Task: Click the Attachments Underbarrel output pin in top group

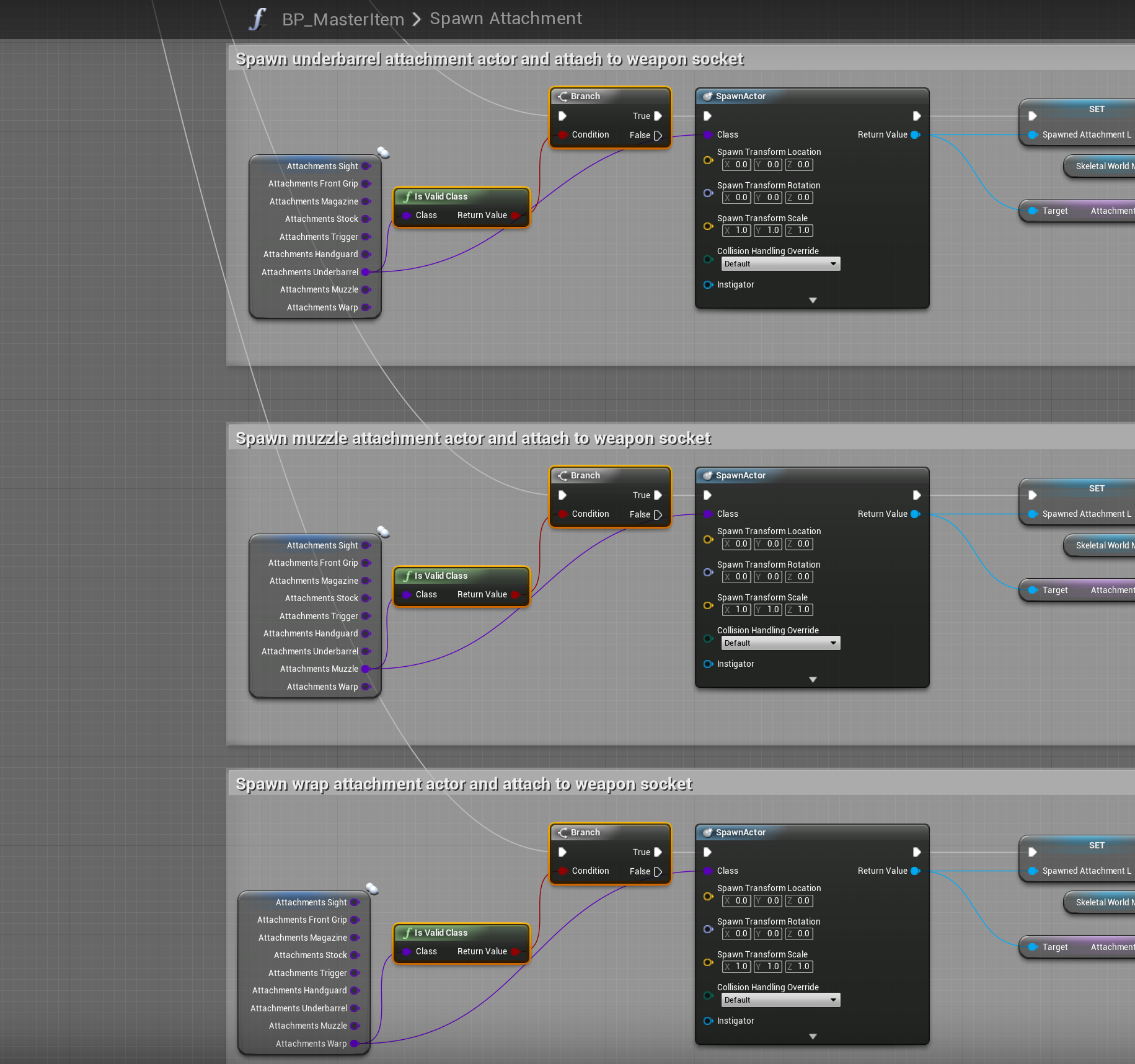Action: pyautogui.click(x=366, y=272)
